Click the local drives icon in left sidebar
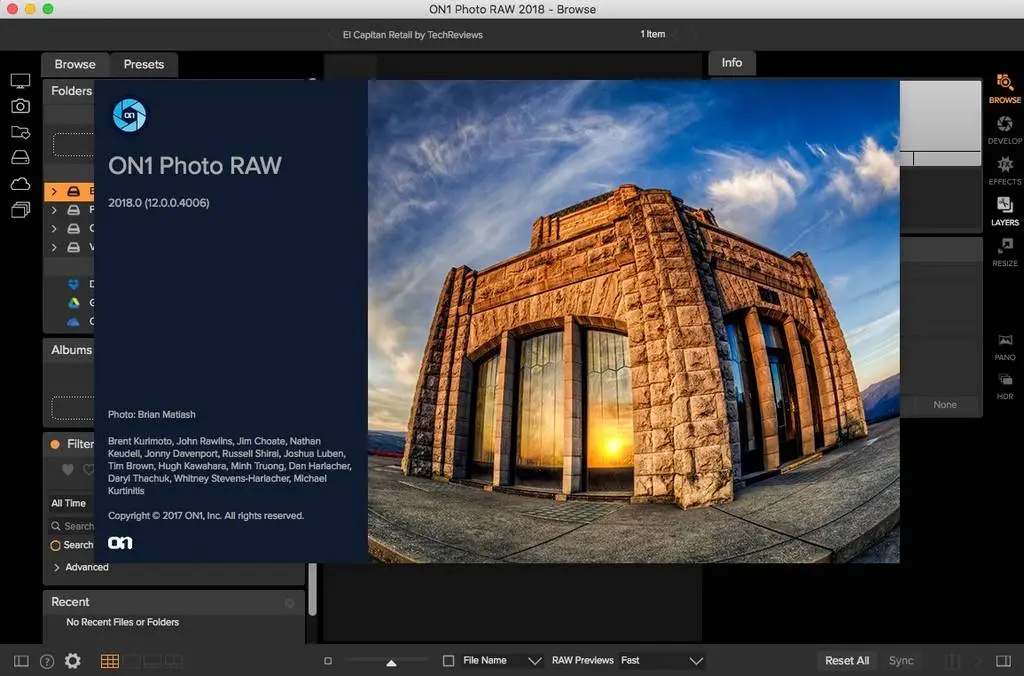 coord(20,157)
